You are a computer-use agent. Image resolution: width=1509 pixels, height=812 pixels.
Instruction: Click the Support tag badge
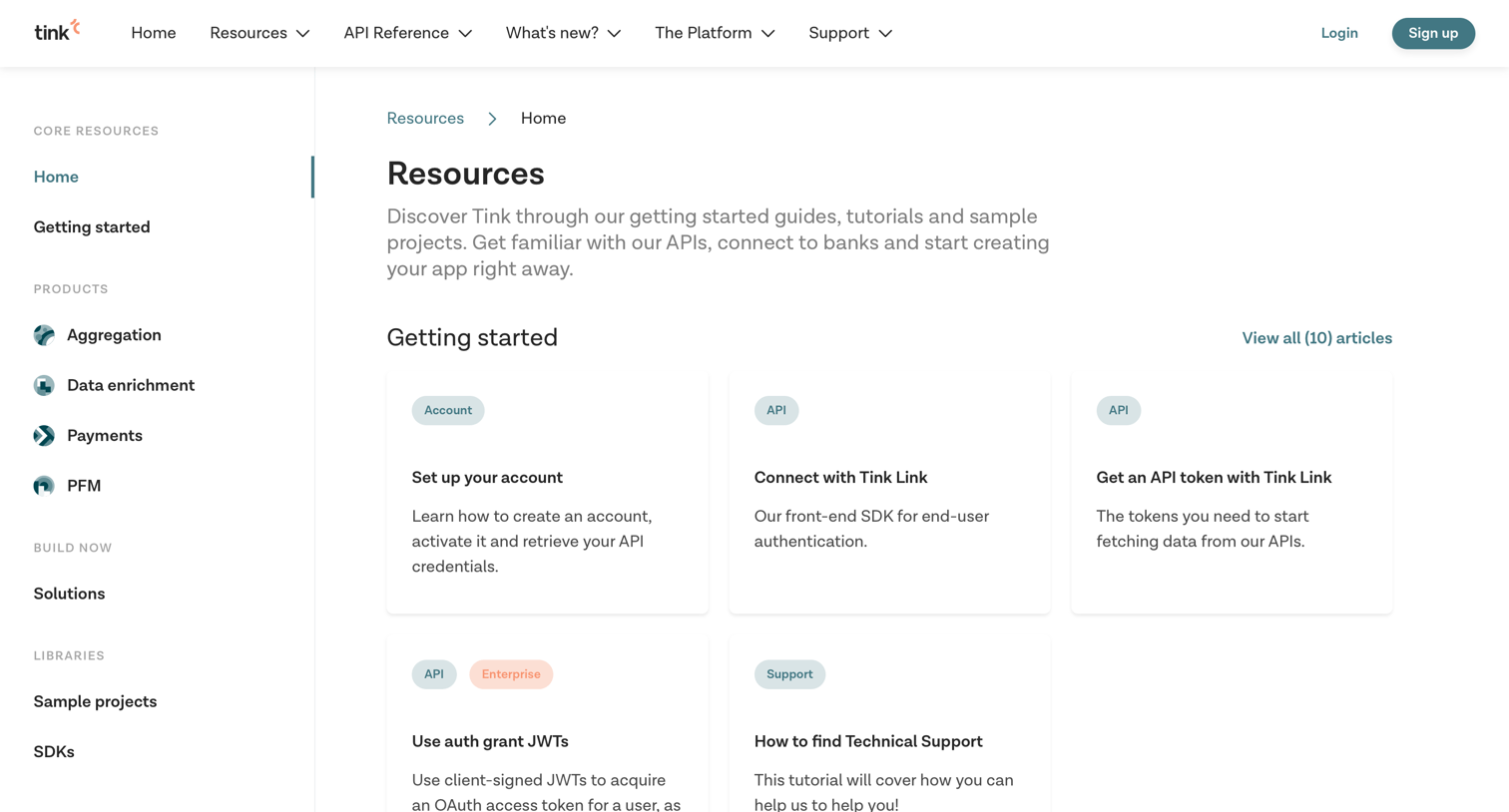[789, 674]
